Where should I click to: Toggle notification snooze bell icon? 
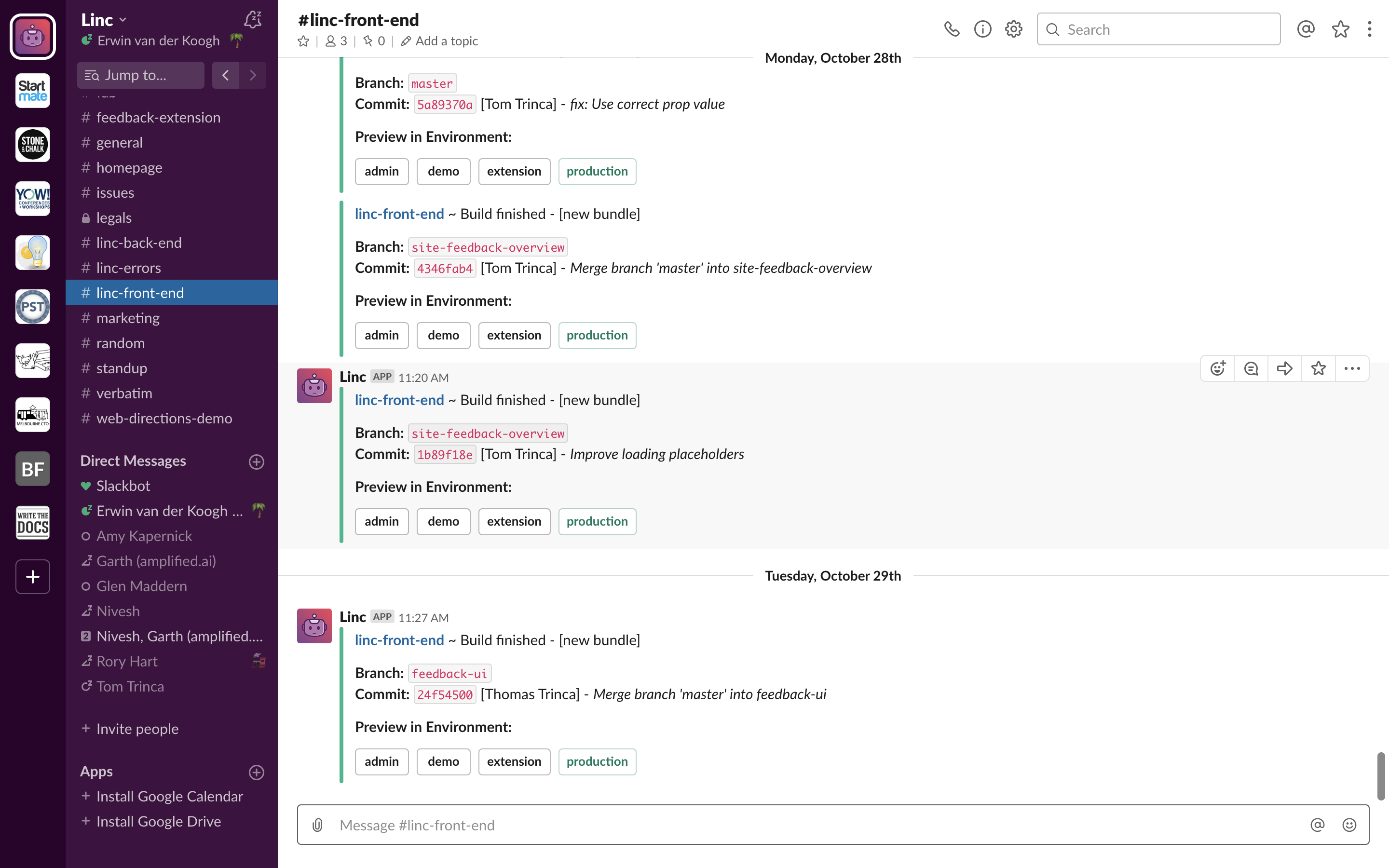click(x=253, y=19)
